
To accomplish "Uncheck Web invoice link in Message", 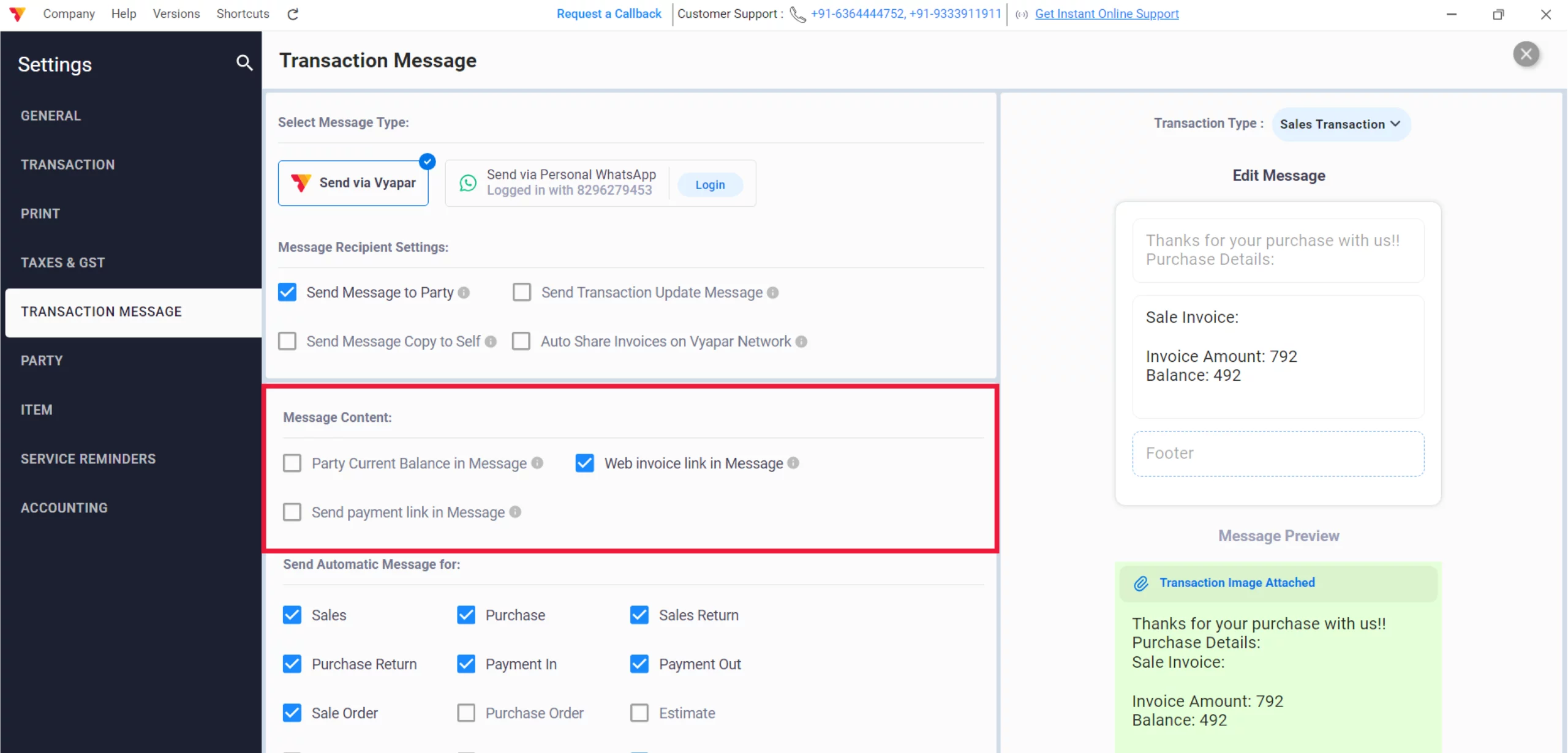I will (x=584, y=463).
